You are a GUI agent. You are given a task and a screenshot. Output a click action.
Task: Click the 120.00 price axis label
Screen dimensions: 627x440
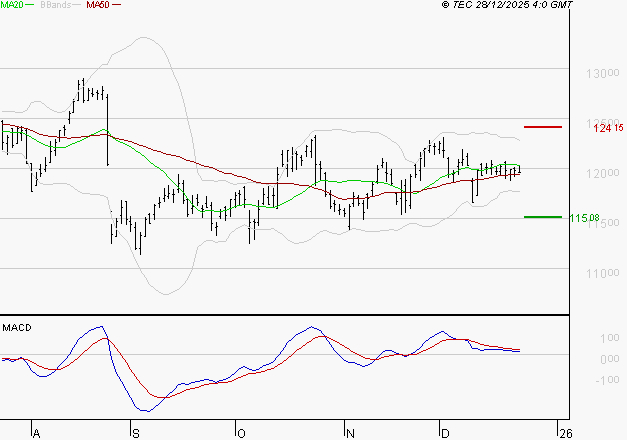(x=603, y=173)
